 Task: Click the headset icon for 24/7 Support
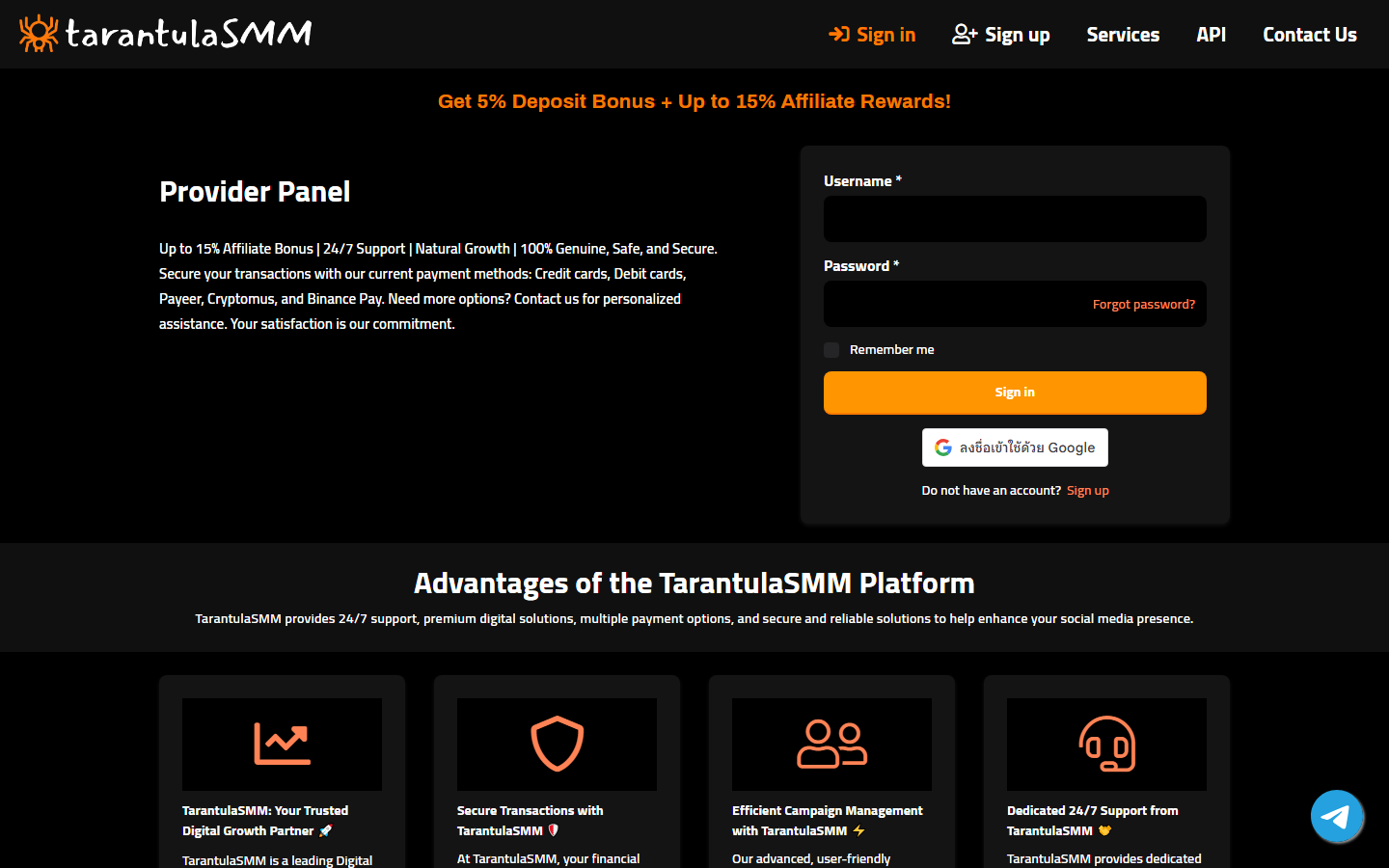tap(1106, 744)
